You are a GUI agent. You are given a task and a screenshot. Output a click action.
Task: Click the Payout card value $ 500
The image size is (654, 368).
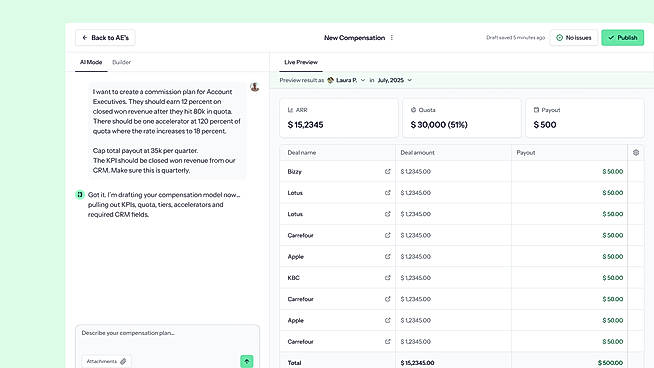545,125
